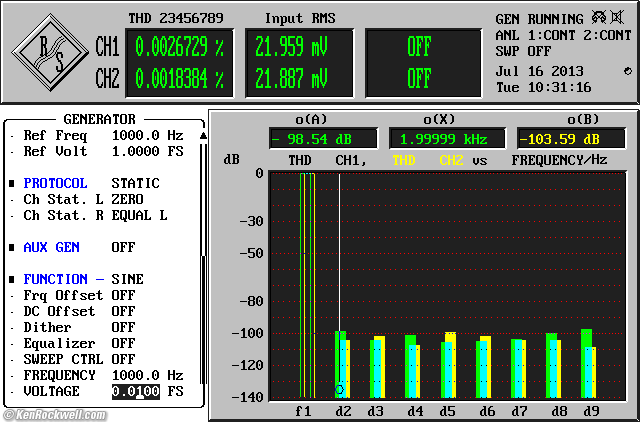640x422 pixels.
Task: Click the CH2 Input RMS 21.887 mV reading
Action: coord(291,79)
